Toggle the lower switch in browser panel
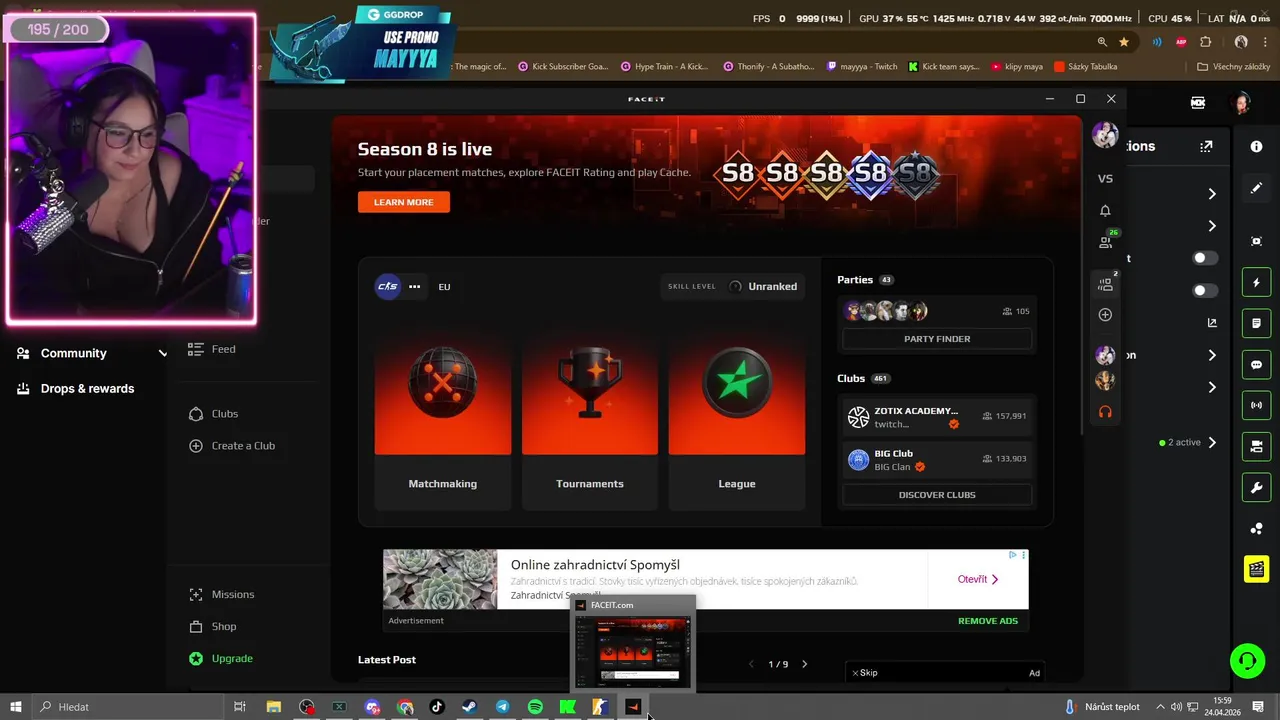 click(1205, 291)
